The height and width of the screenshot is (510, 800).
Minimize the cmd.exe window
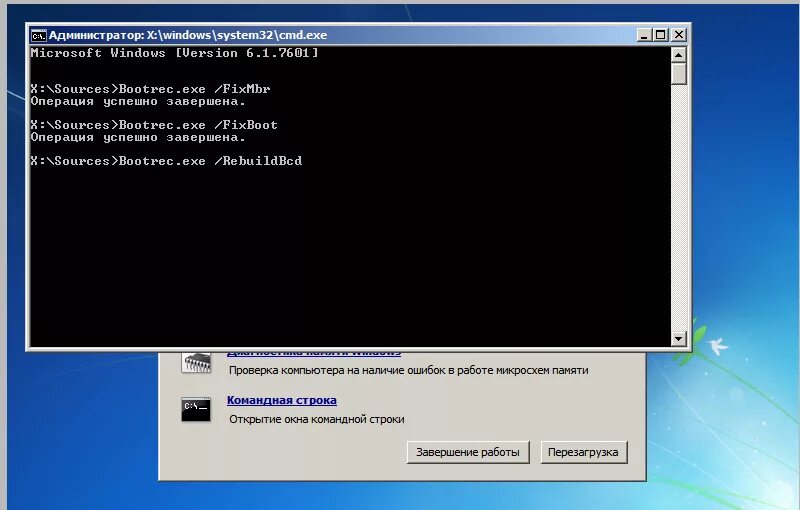[644, 35]
